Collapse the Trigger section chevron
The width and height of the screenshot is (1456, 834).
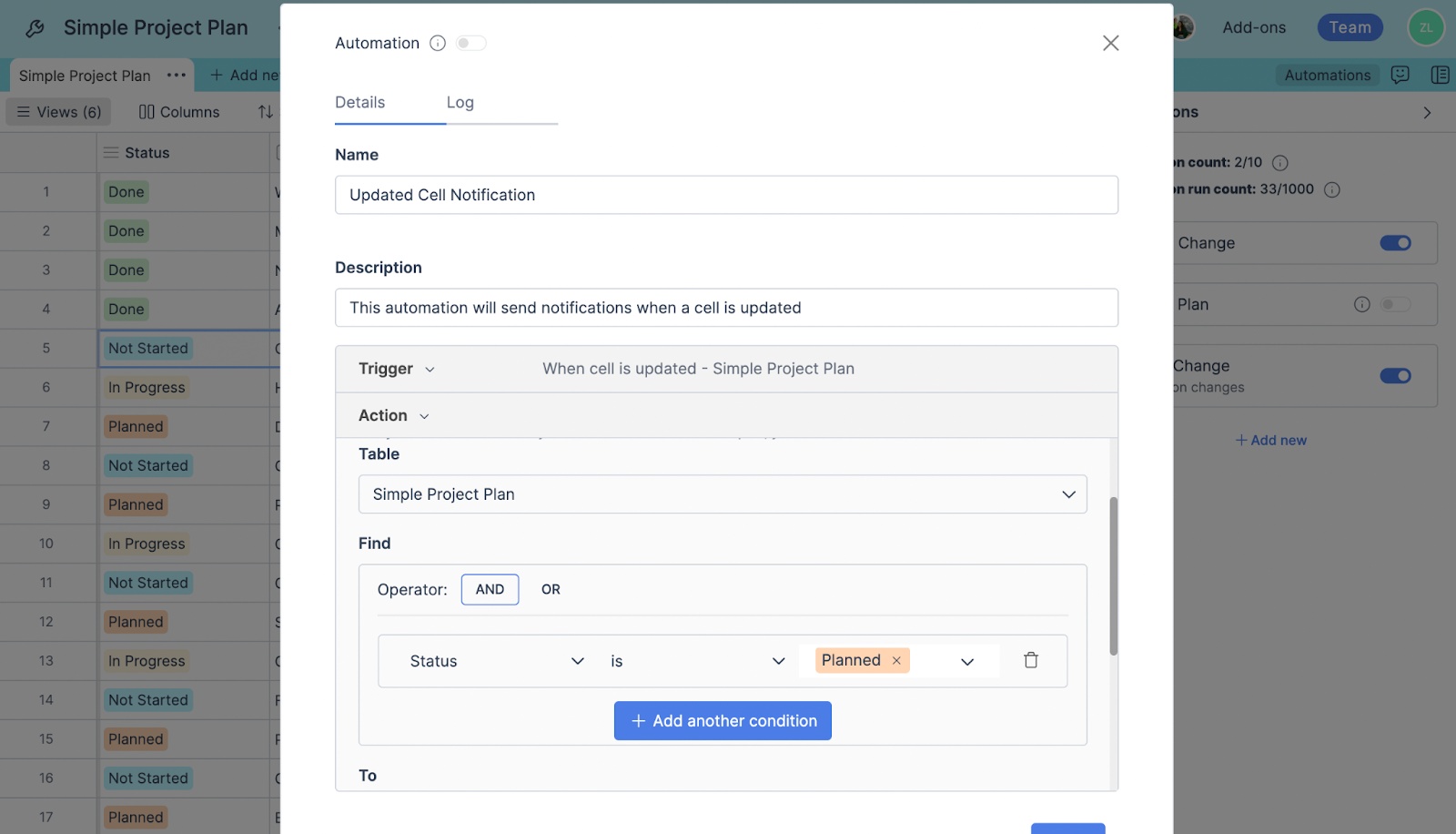tap(430, 369)
